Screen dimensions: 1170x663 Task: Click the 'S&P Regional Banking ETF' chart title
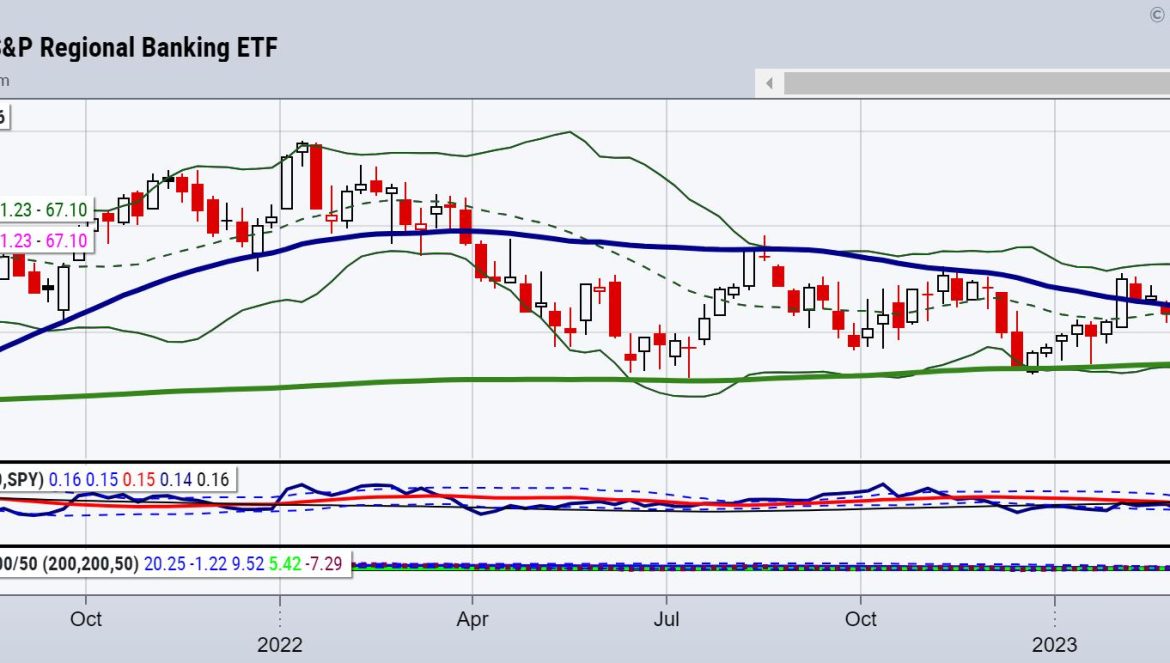(139, 48)
